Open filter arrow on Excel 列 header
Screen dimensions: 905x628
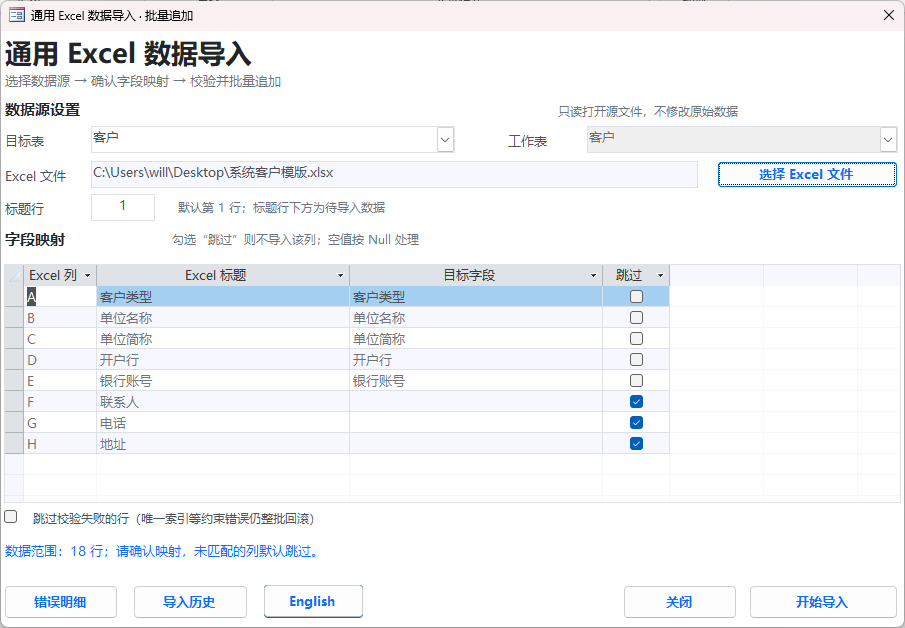click(88, 276)
